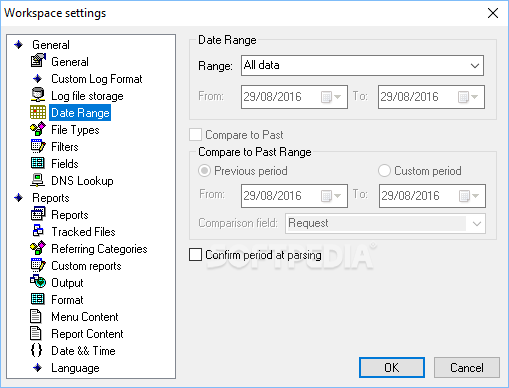Click the Output globe icon
Image resolution: width=509 pixels, height=388 pixels.
[x=38, y=282]
